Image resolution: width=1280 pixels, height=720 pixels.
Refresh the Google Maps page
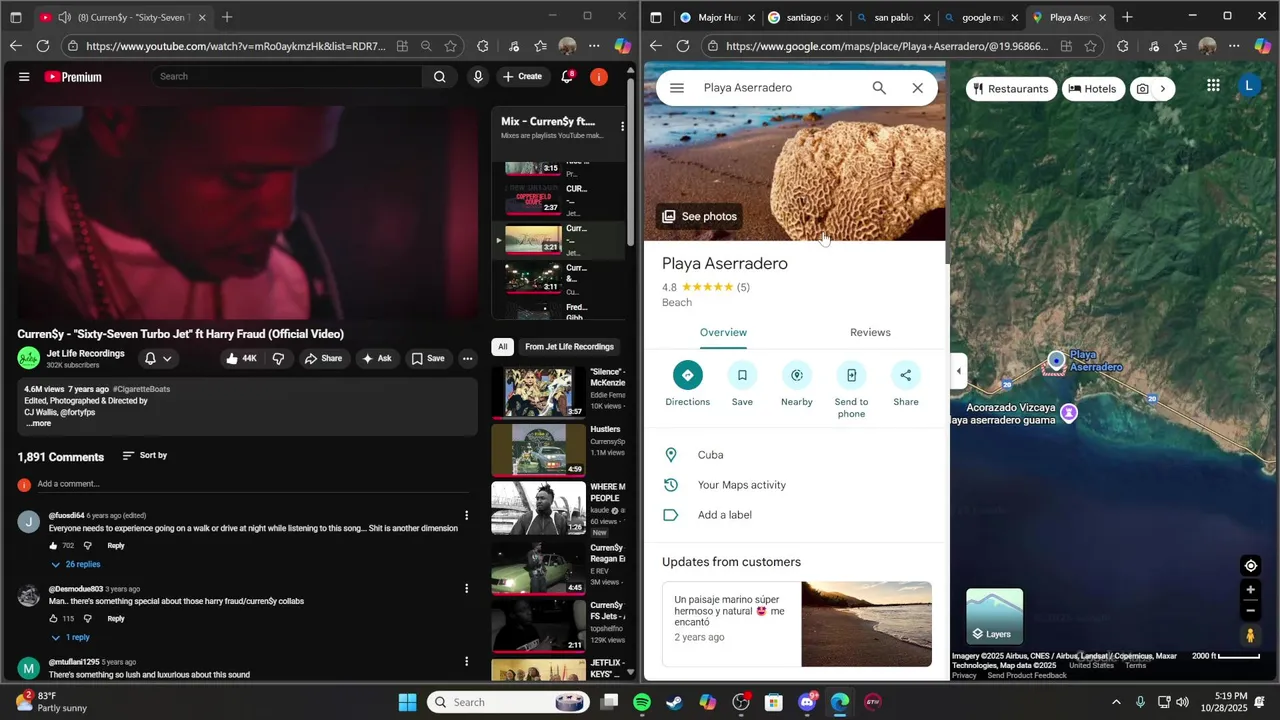pos(683,46)
